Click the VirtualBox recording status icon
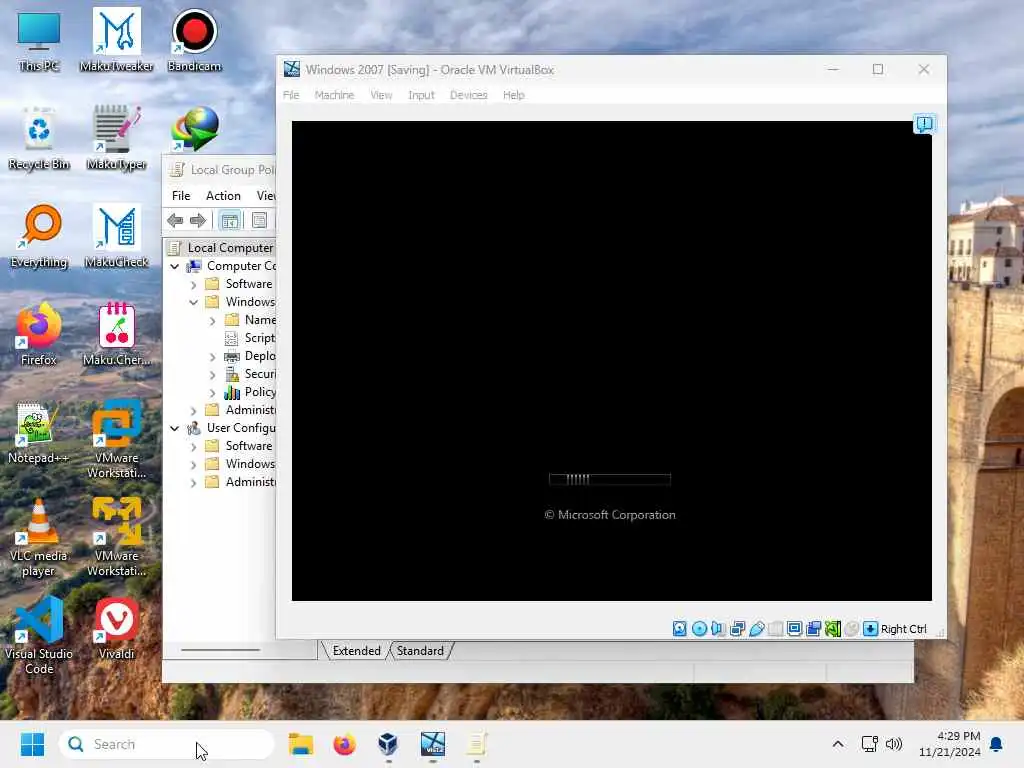The width and height of the screenshot is (1024, 768). pos(814,629)
